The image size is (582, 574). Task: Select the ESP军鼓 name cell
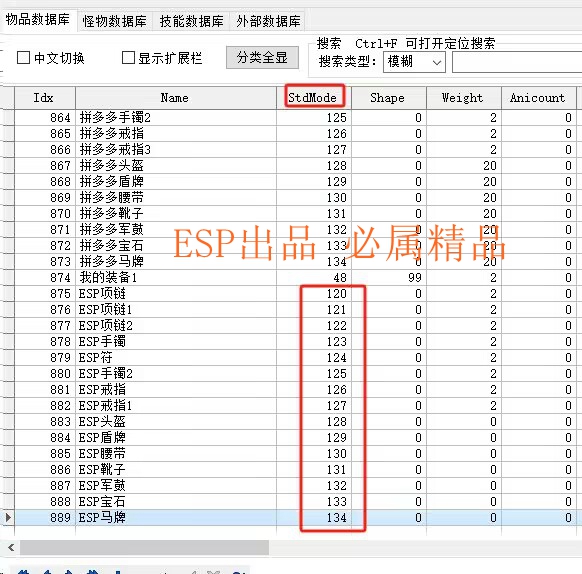coord(176,486)
